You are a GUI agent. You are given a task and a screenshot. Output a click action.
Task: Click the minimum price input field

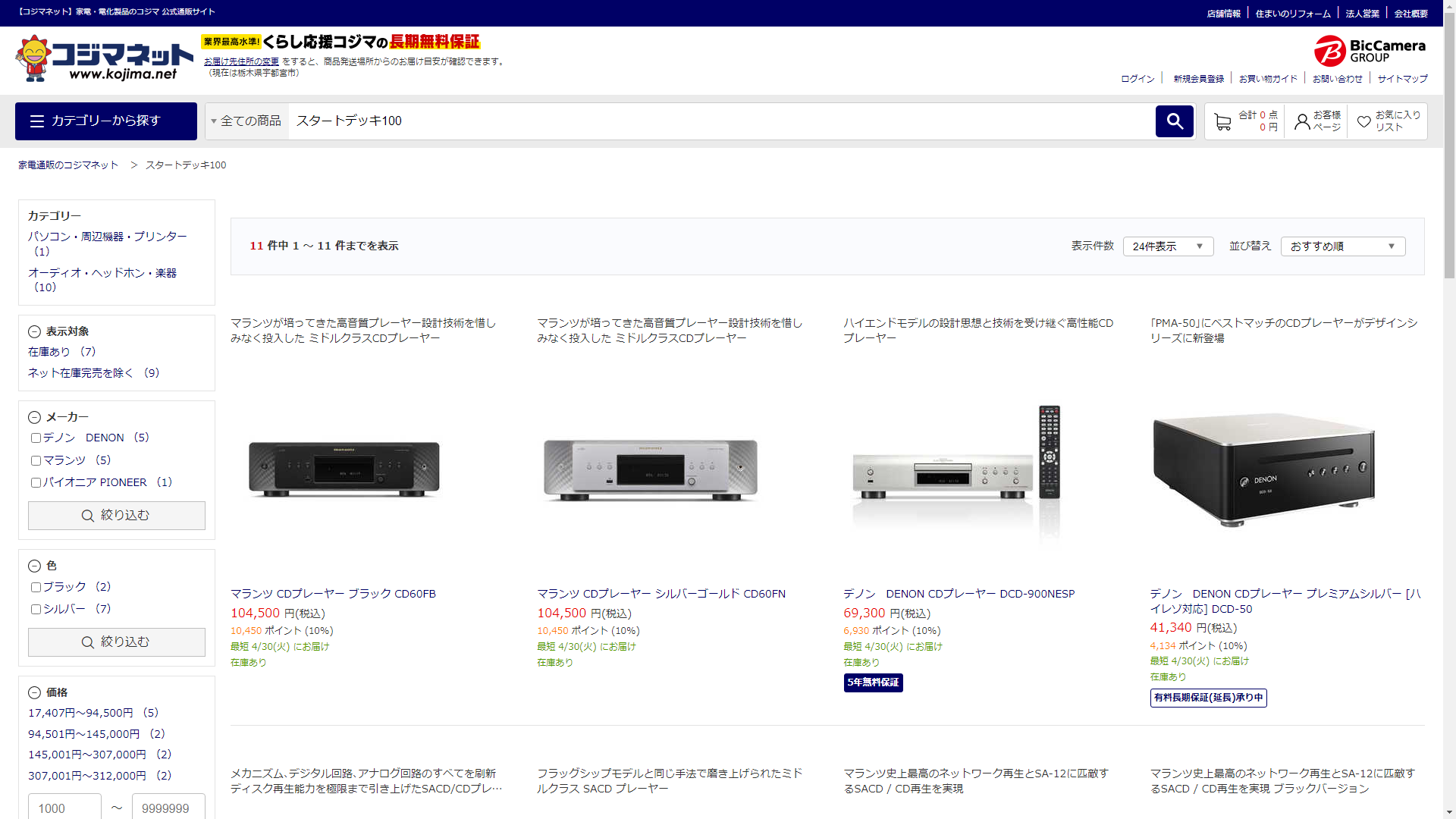pyautogui.click(x=64, y=808)
